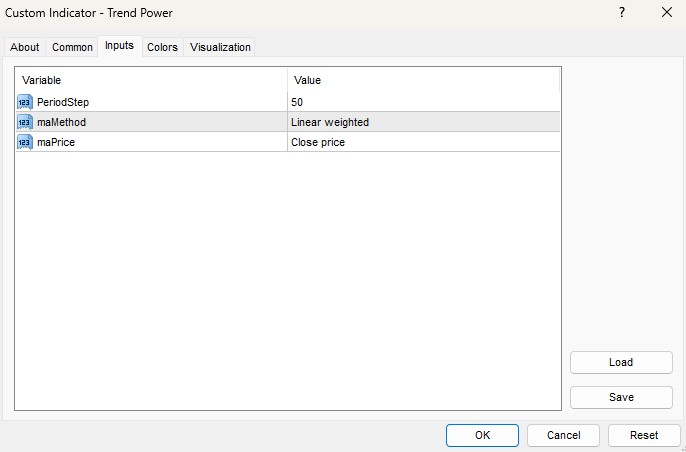686x452 pixels.
Task: Click Reset to restore default inputs
Action: pyautogui.click(x=644, y=435)
